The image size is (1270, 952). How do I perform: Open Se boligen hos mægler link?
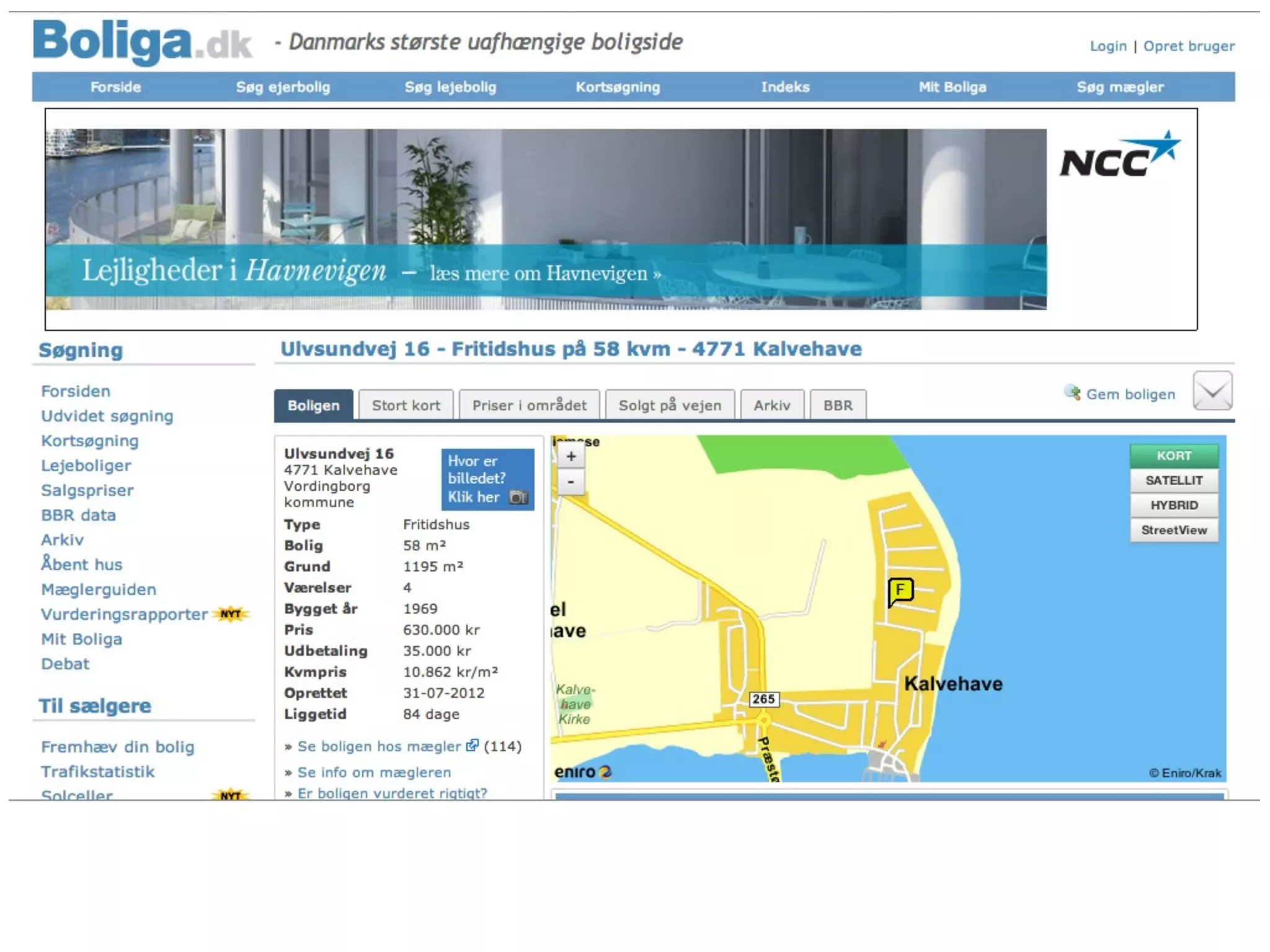pos(379,746)
